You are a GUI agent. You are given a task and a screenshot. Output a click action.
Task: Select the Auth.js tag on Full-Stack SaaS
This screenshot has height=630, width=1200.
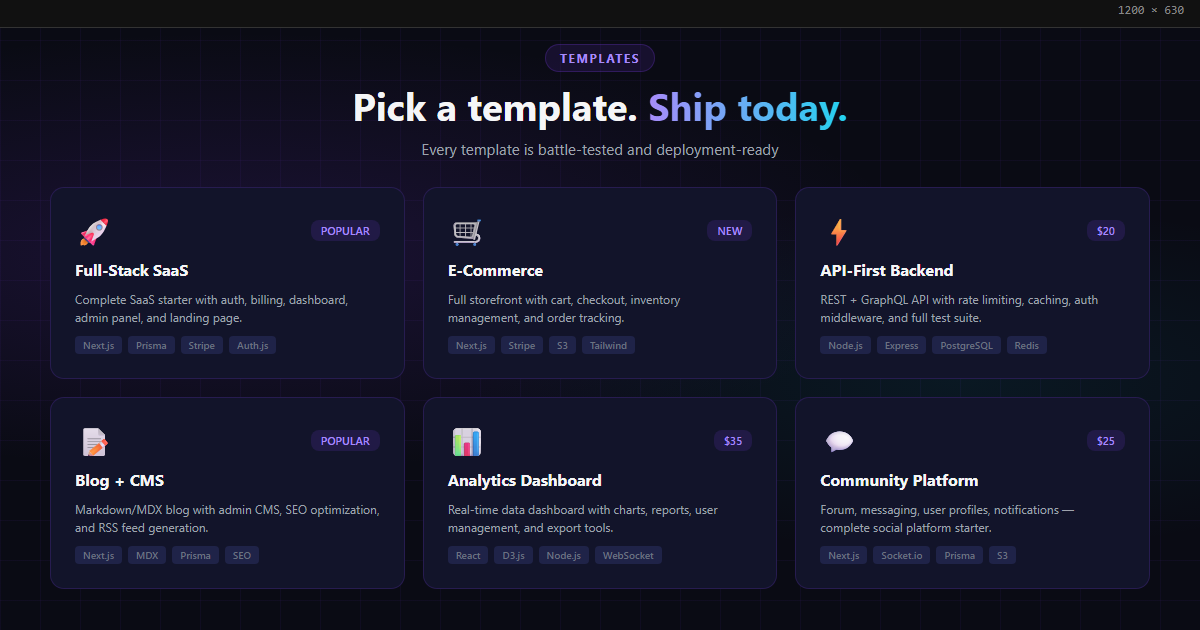(252, 345)
